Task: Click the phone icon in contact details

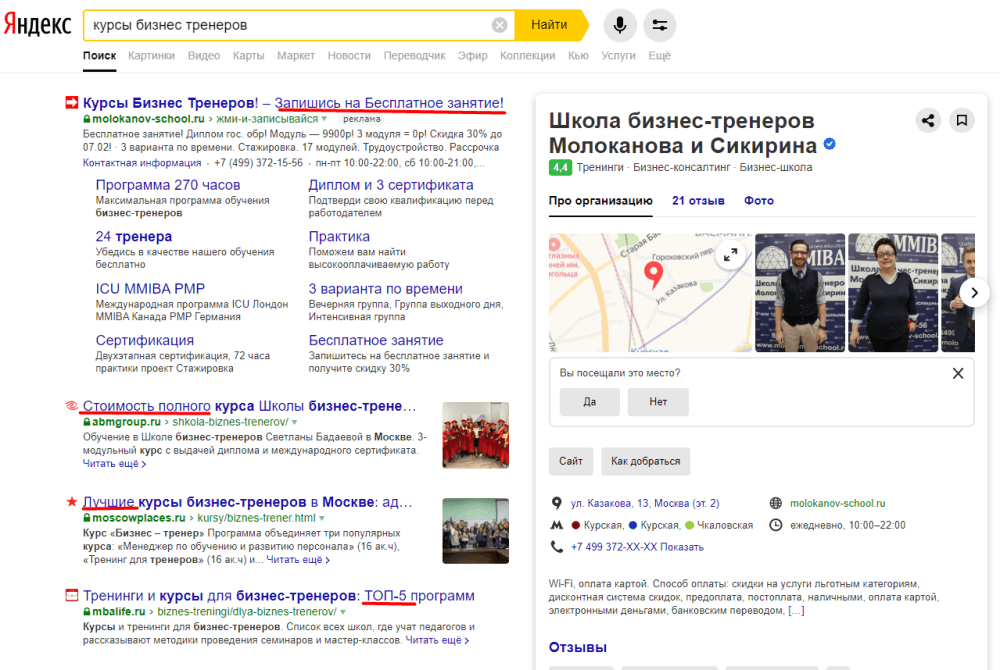Action: 557,547
